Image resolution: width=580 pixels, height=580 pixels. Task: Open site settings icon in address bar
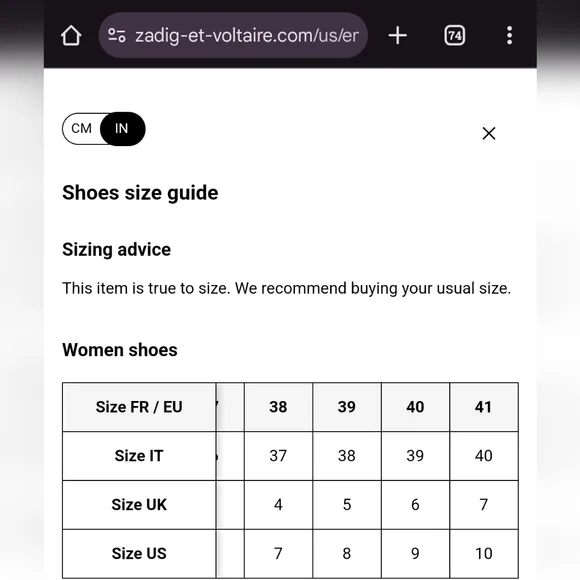tap(117, 36)
